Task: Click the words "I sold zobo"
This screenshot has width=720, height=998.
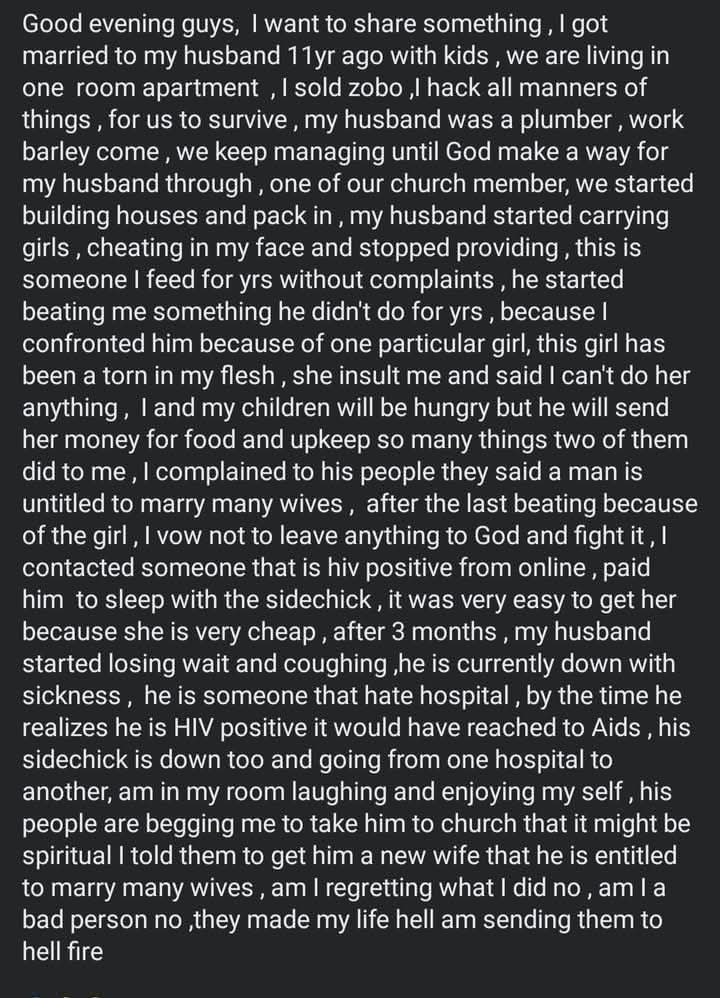Action: tap(340, 88)
